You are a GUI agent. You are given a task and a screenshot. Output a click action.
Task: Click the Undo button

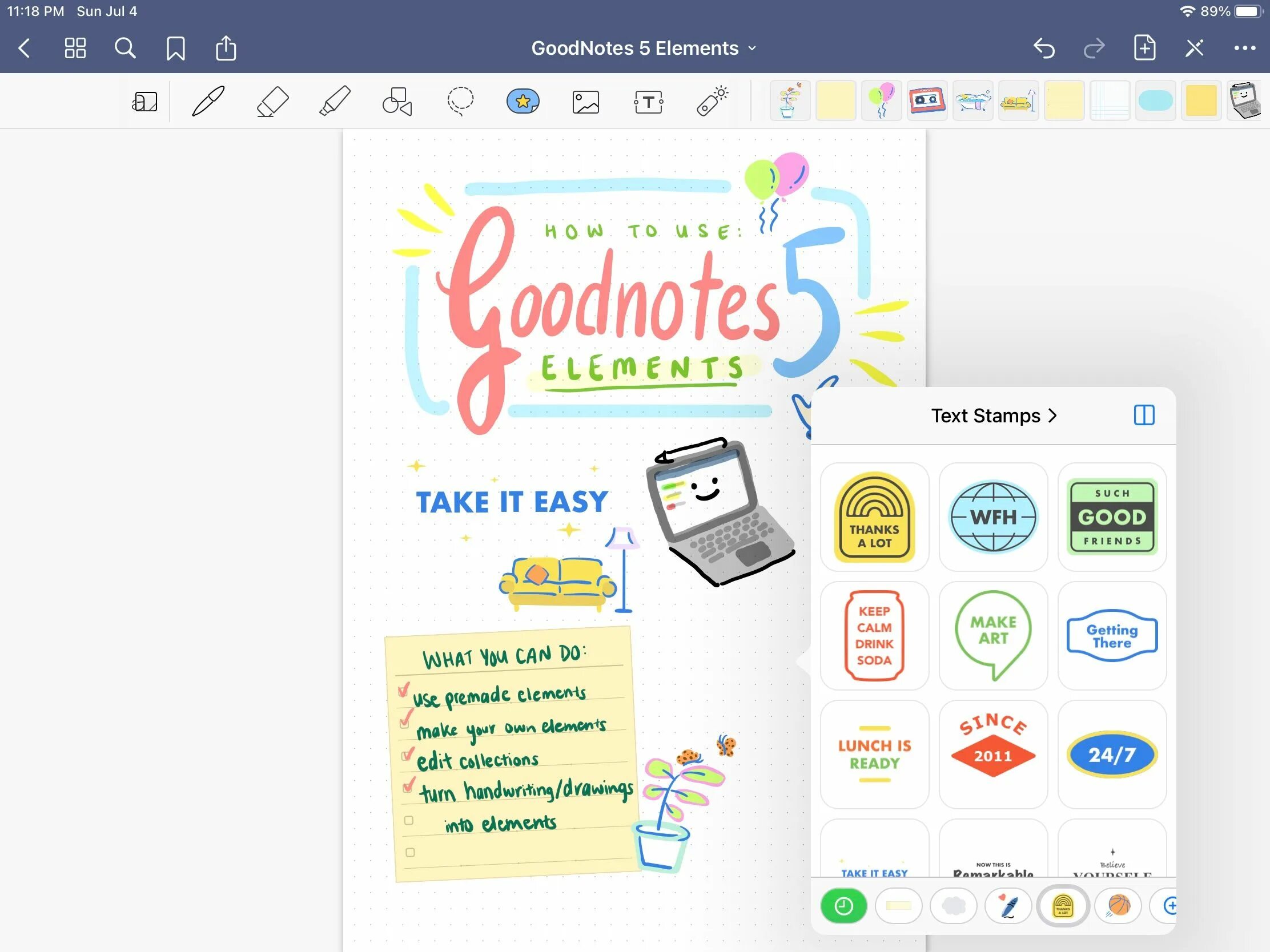1045,47
